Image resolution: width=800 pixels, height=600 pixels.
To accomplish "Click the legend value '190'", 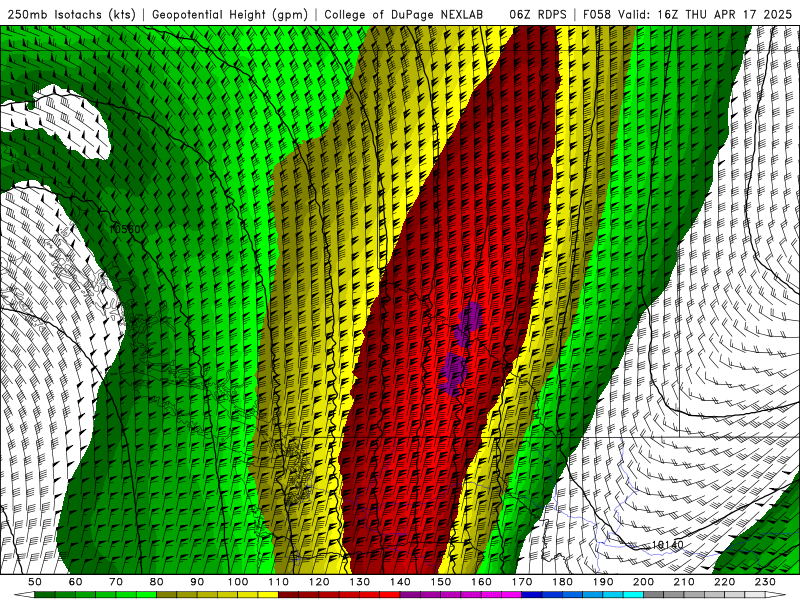I will tap(604, 582).
